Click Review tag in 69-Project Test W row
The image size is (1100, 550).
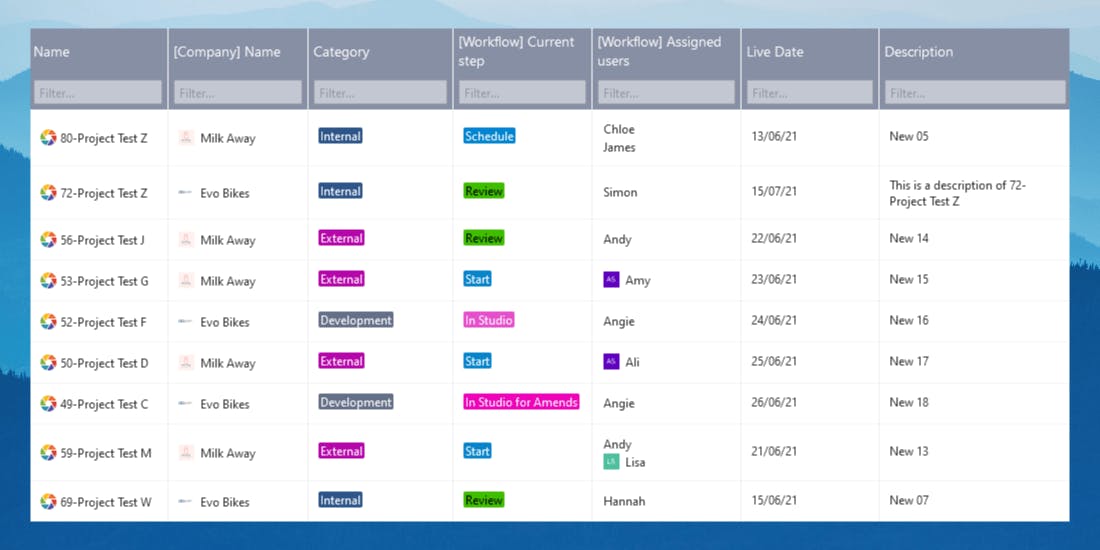483,499
